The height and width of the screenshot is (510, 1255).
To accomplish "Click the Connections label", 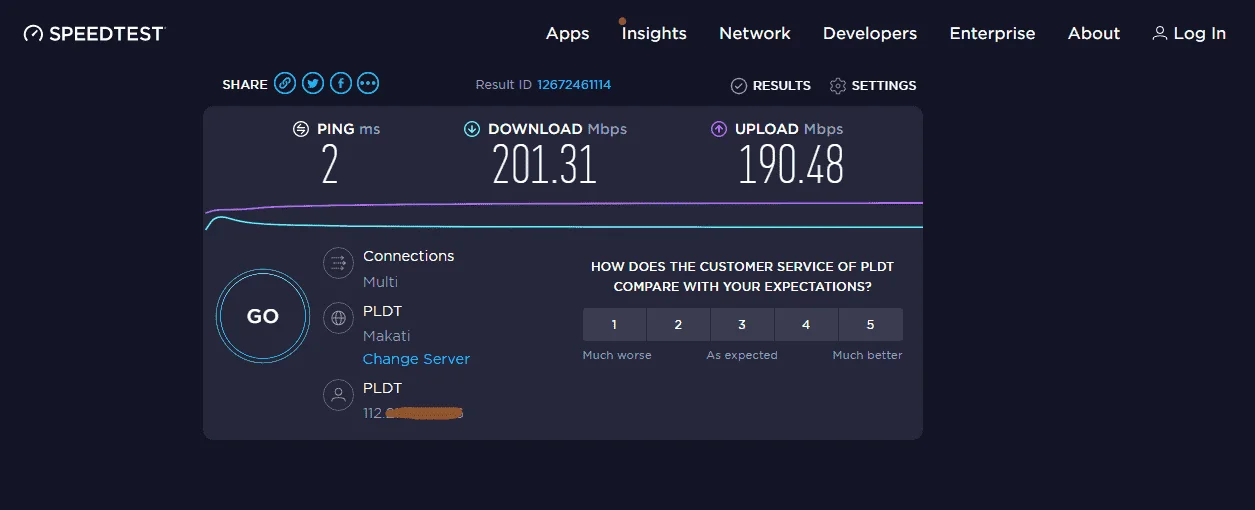I will point(408,256).
